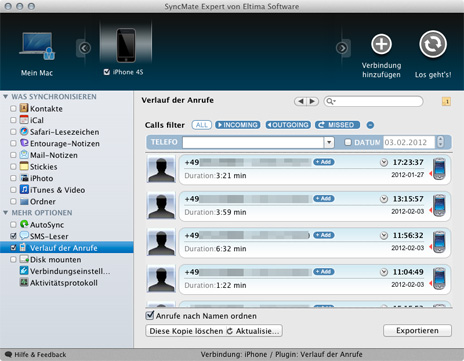Toggle Anrufe nach Namen ordnen checkbox
This screenshot has width=464, height=361.
[150, 315]
